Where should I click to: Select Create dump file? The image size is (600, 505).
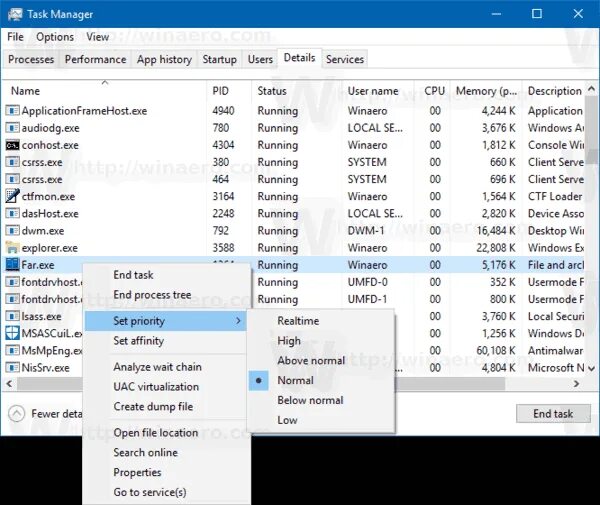tap(165, 407)
